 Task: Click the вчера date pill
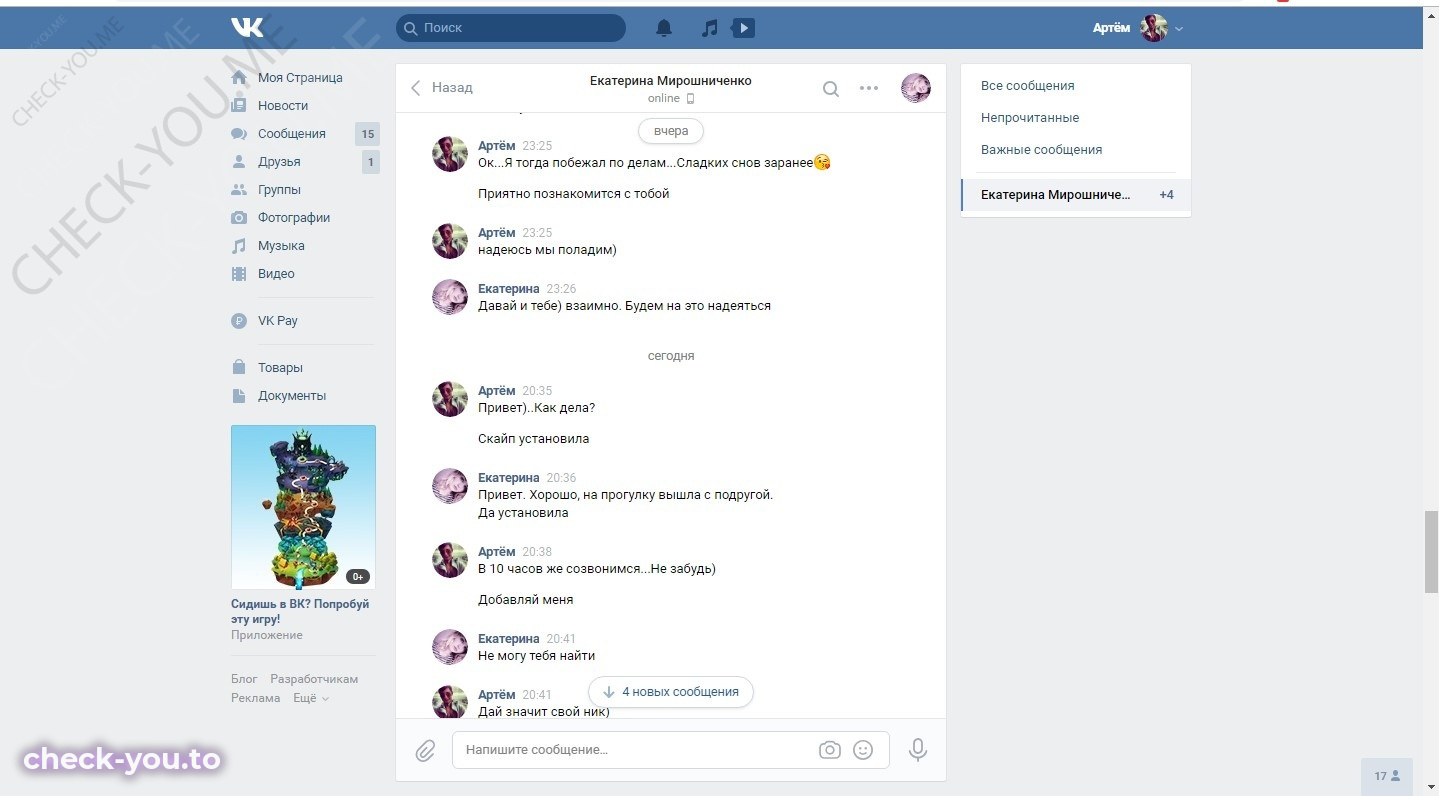click(671, 131)
